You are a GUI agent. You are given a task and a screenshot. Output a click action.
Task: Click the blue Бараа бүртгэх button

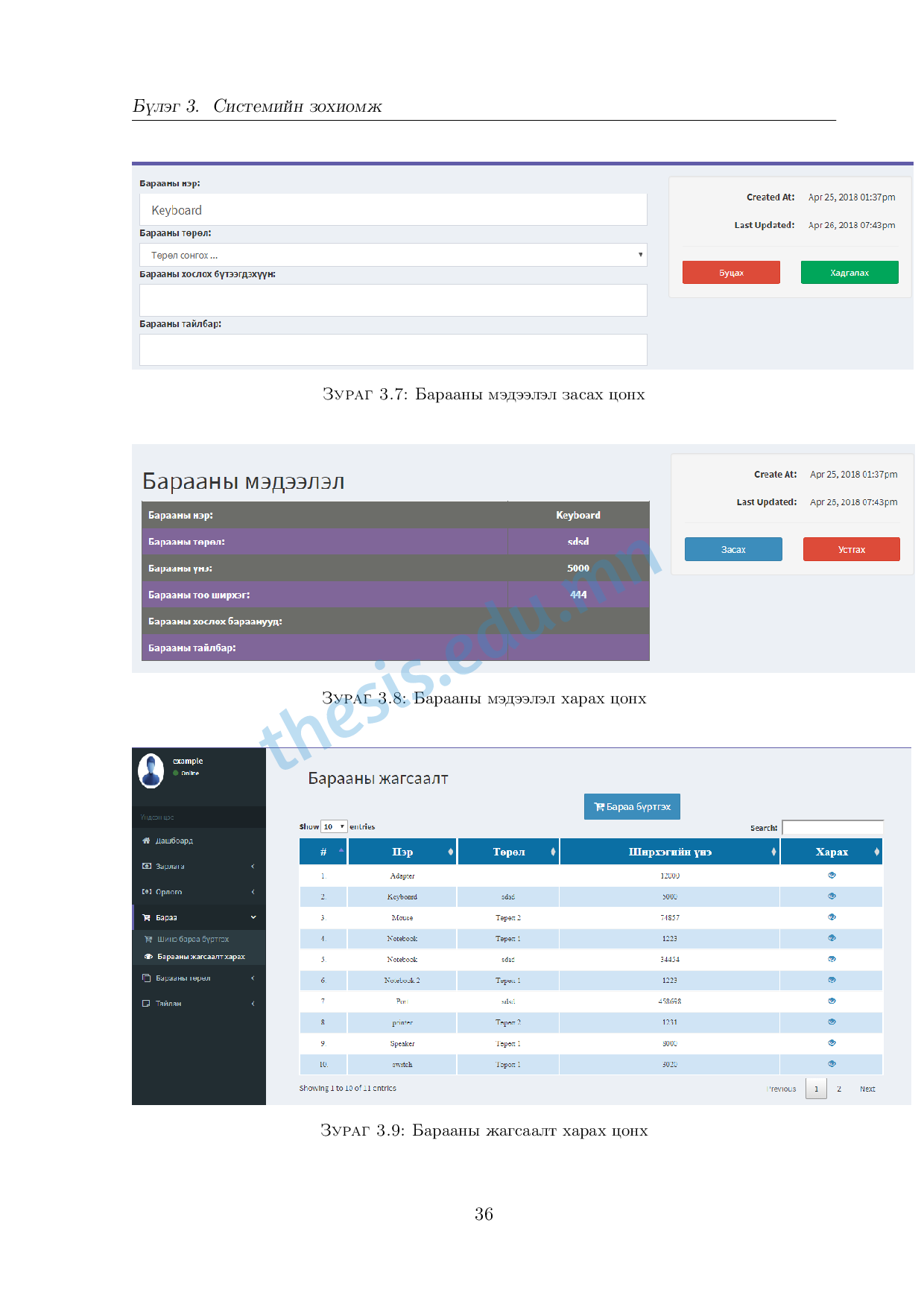pyautogui.click(x=632, y=806)
